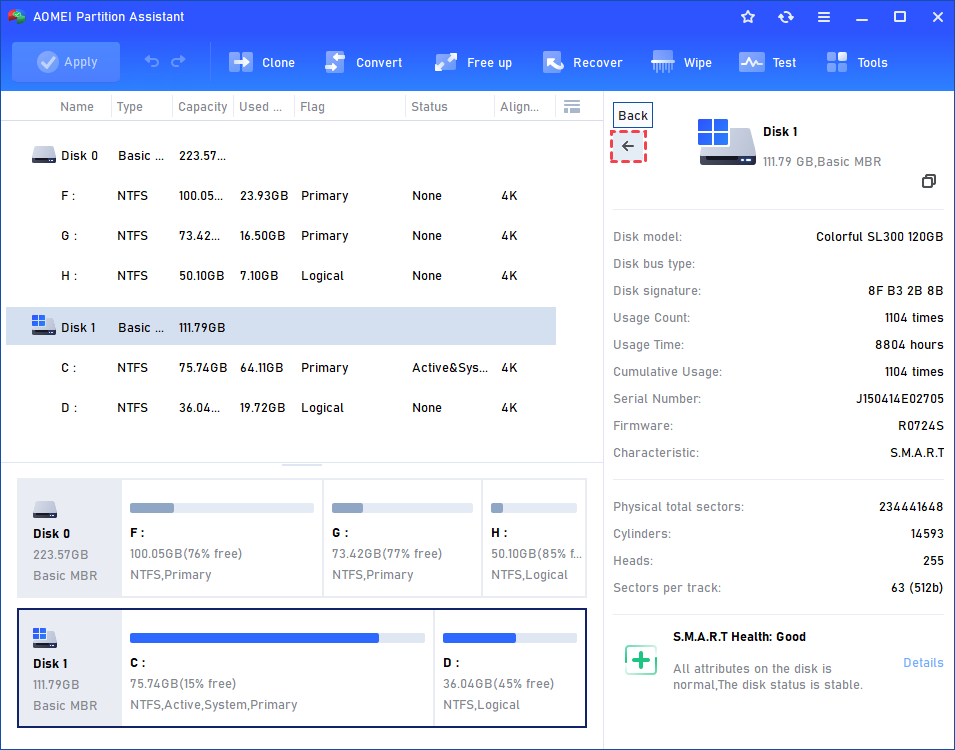Open the Clone menu

coord(262,62)
